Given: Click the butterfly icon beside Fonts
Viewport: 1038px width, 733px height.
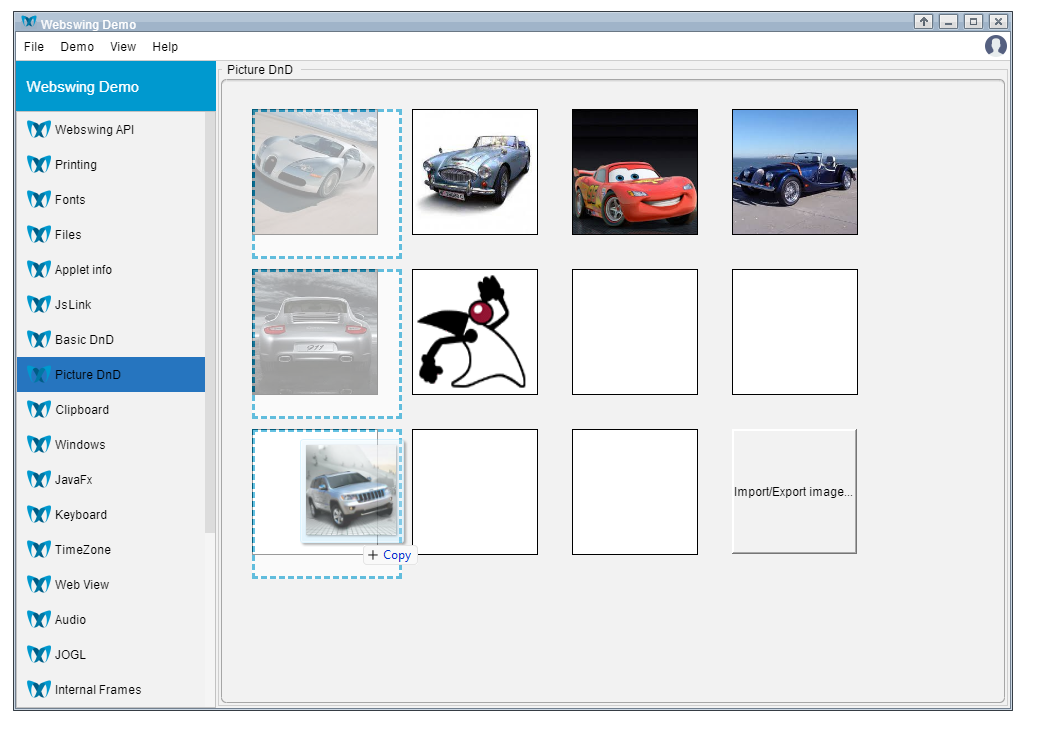Looking at the screenshot, I should tap(39, 199).
